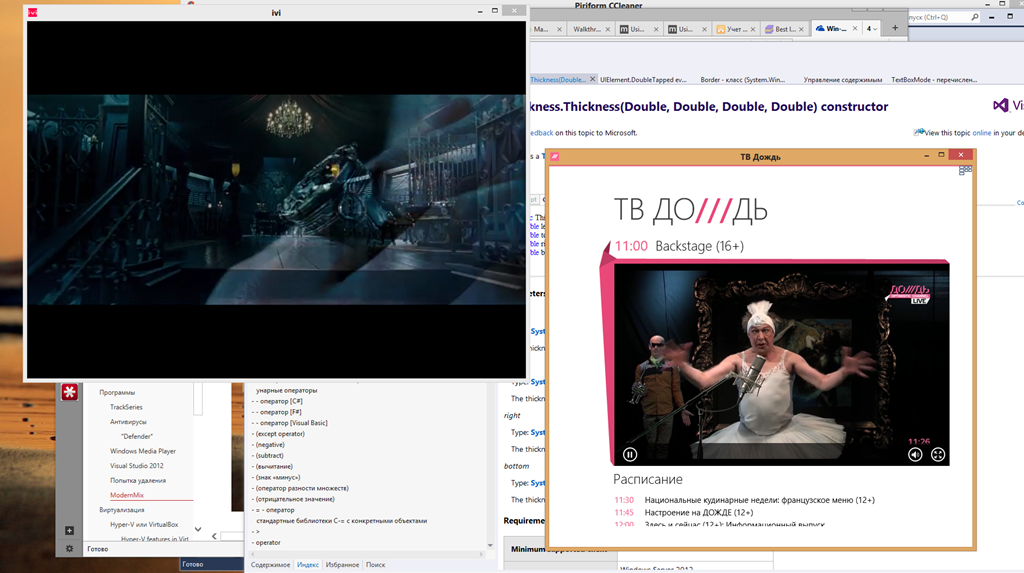Click the TV Дождь logo heading

(x=690, y=210)
